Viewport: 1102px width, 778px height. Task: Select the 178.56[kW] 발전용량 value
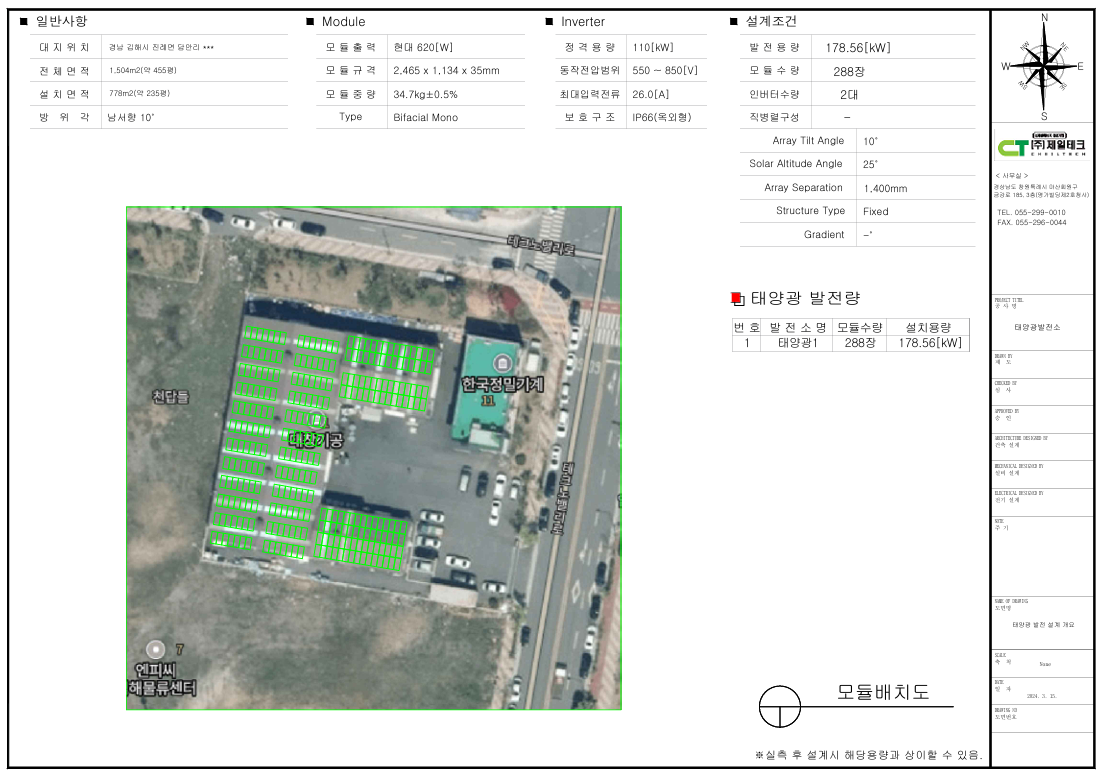tap(857, 48)
